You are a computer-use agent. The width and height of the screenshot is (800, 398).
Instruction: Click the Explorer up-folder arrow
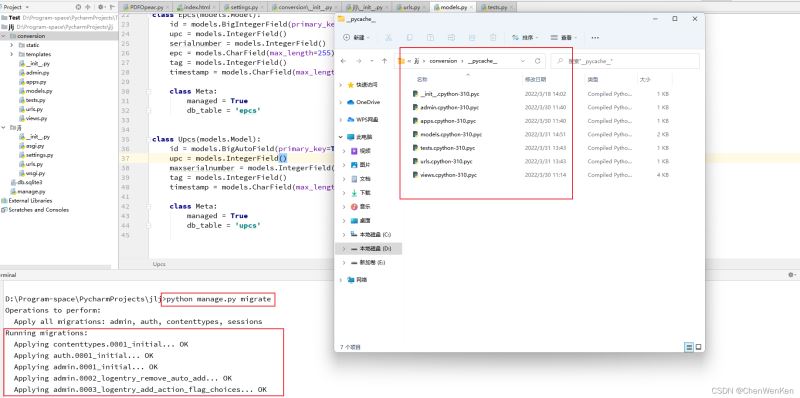pos(384,61)
